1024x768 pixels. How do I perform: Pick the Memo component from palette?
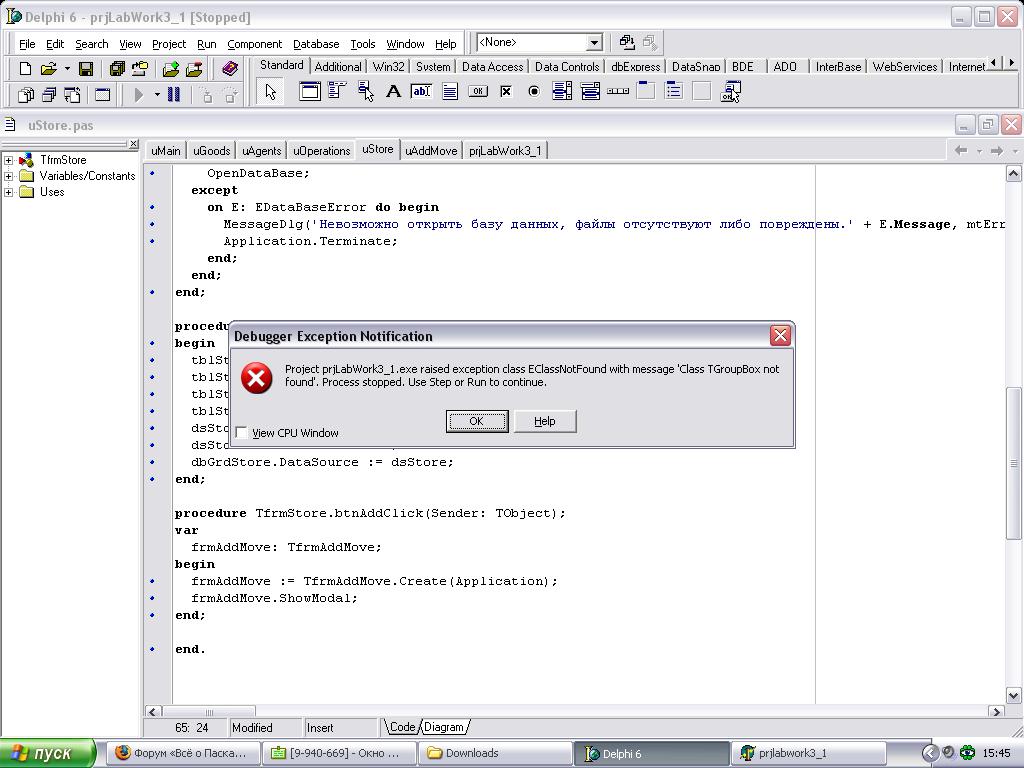pos(450,92)
